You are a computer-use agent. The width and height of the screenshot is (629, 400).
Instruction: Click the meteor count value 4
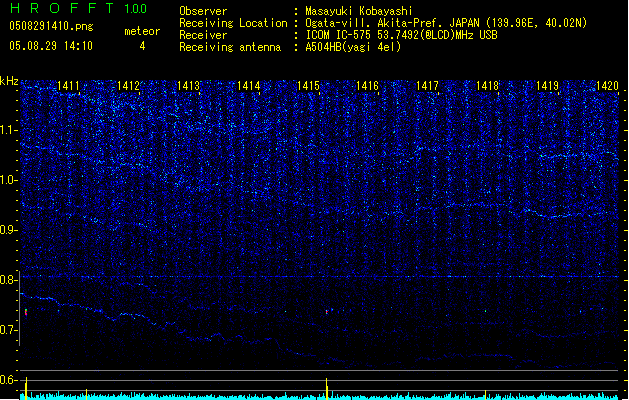click(141, 46)
